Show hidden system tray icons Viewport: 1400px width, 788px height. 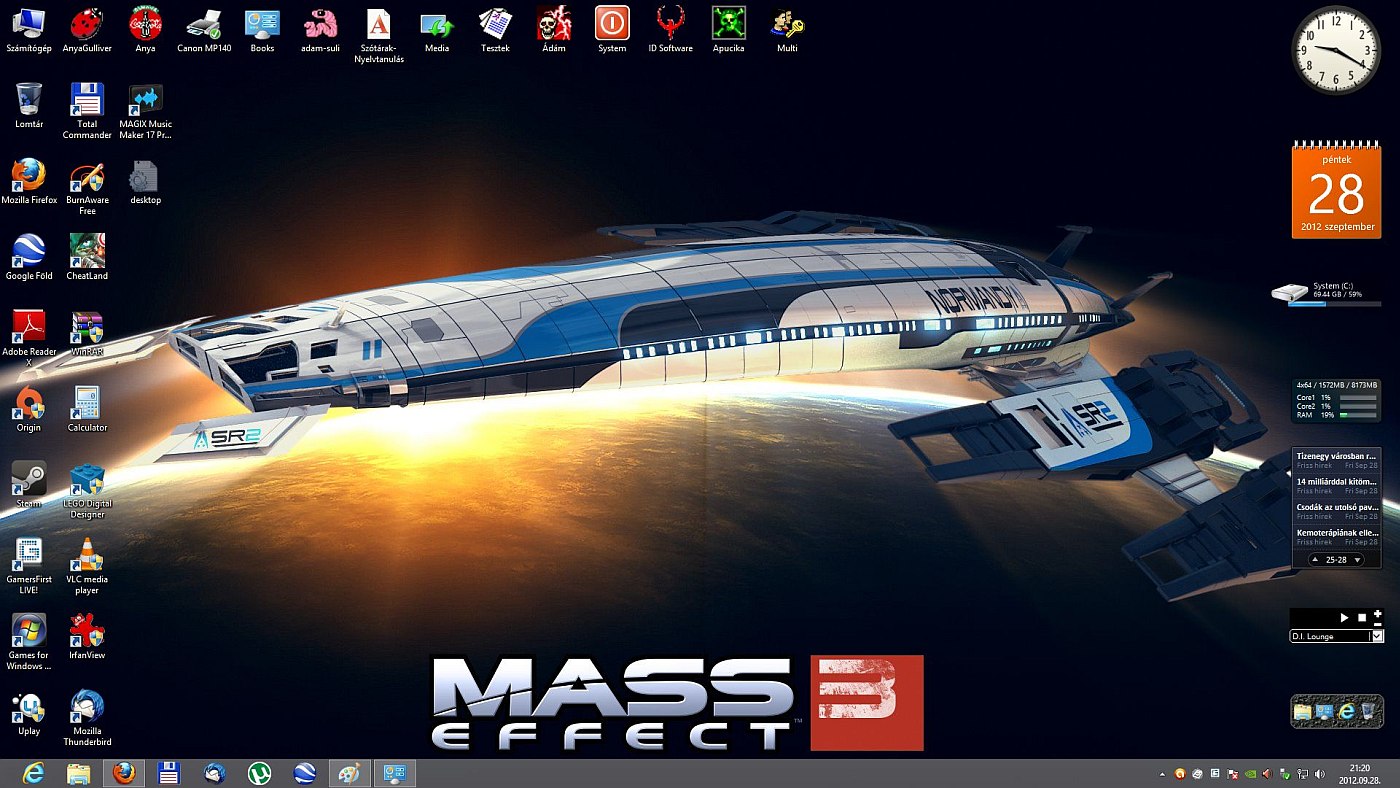coord(1162,774)
